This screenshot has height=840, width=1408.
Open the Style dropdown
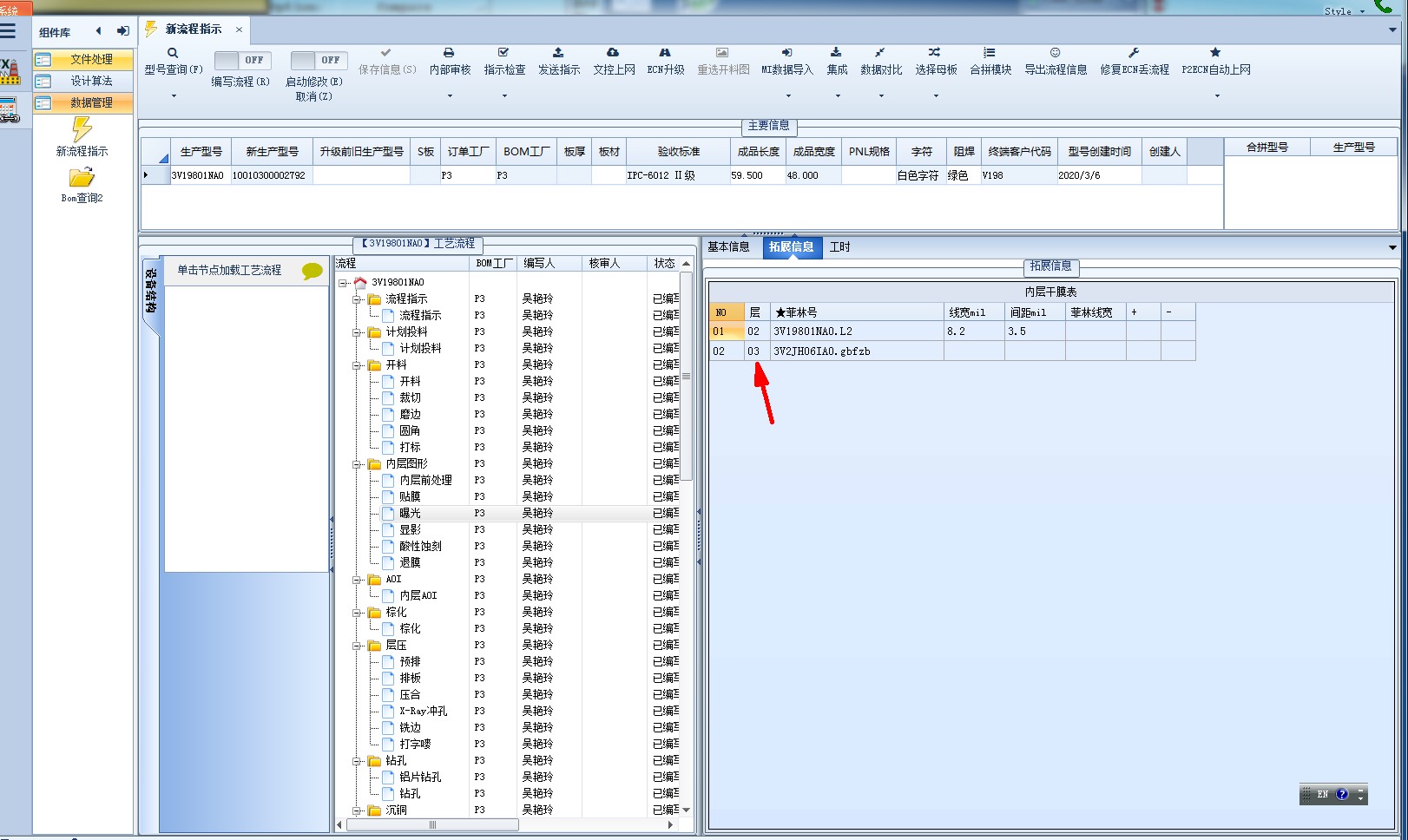[1362, 11]
